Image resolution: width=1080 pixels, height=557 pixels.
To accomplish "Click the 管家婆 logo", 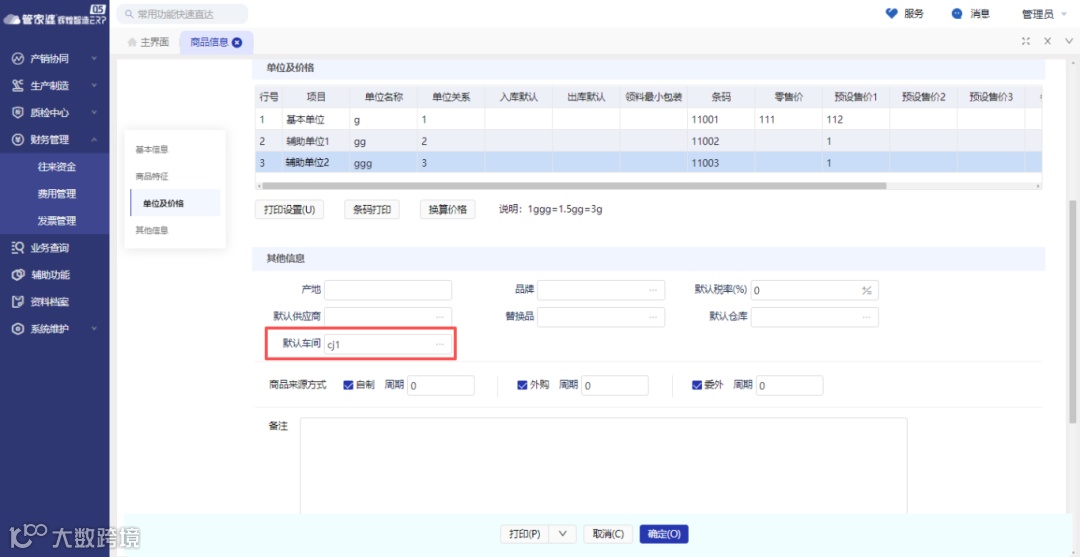I will point(55,15).
